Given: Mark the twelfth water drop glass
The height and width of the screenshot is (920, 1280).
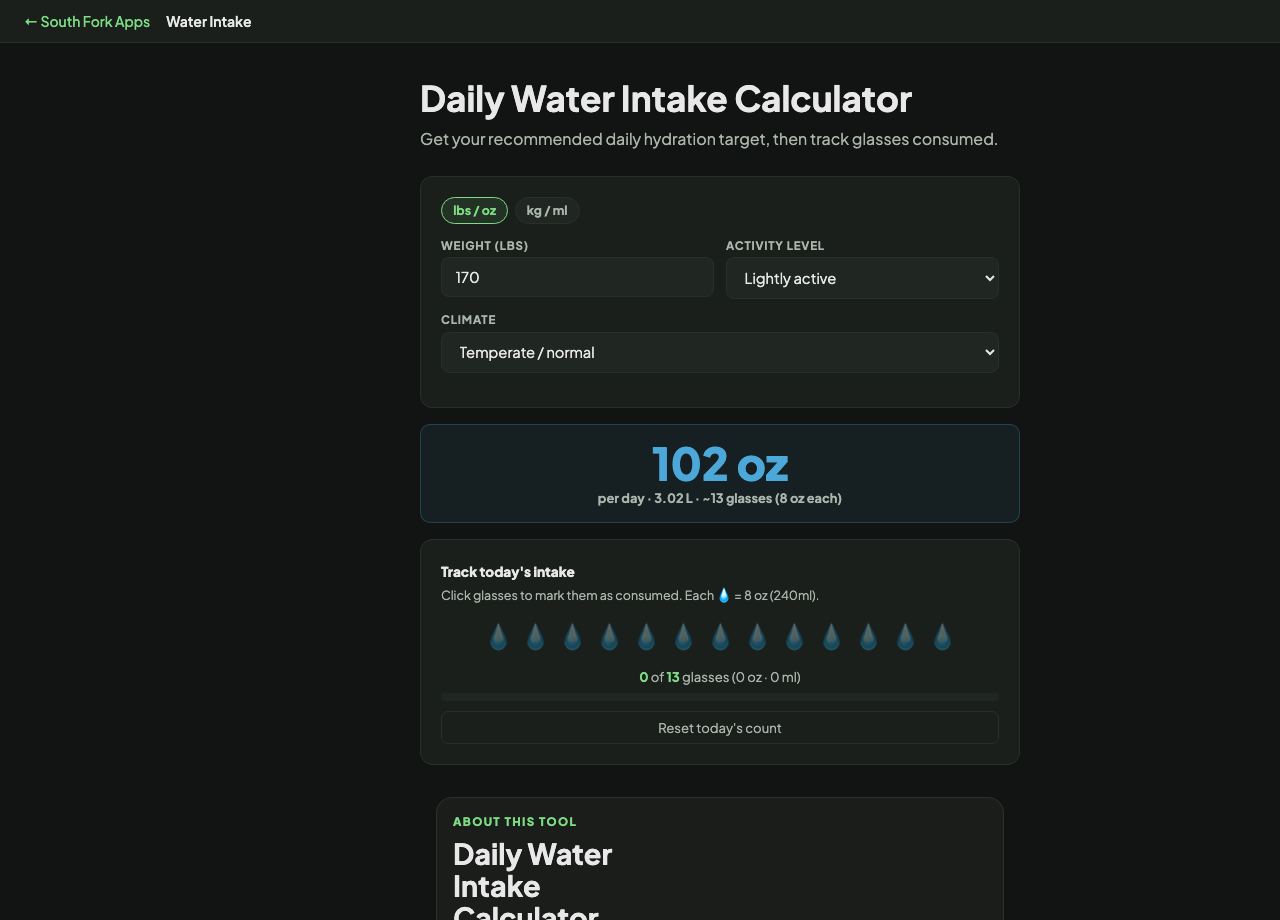Looking at the screenshot, I should [905, 637].
